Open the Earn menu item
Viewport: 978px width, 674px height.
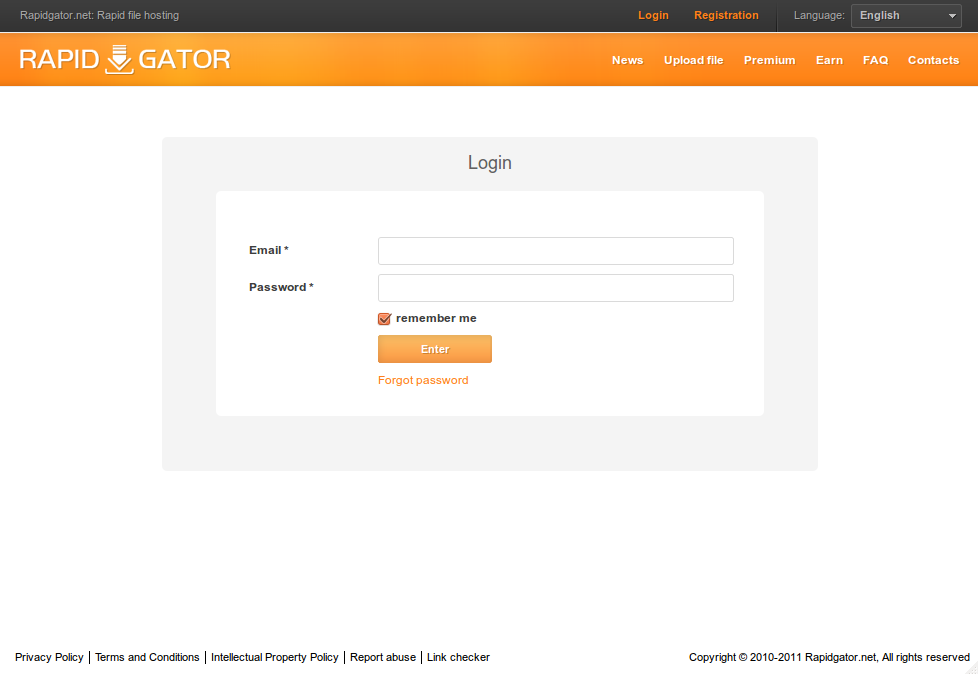tap(829, 60)
